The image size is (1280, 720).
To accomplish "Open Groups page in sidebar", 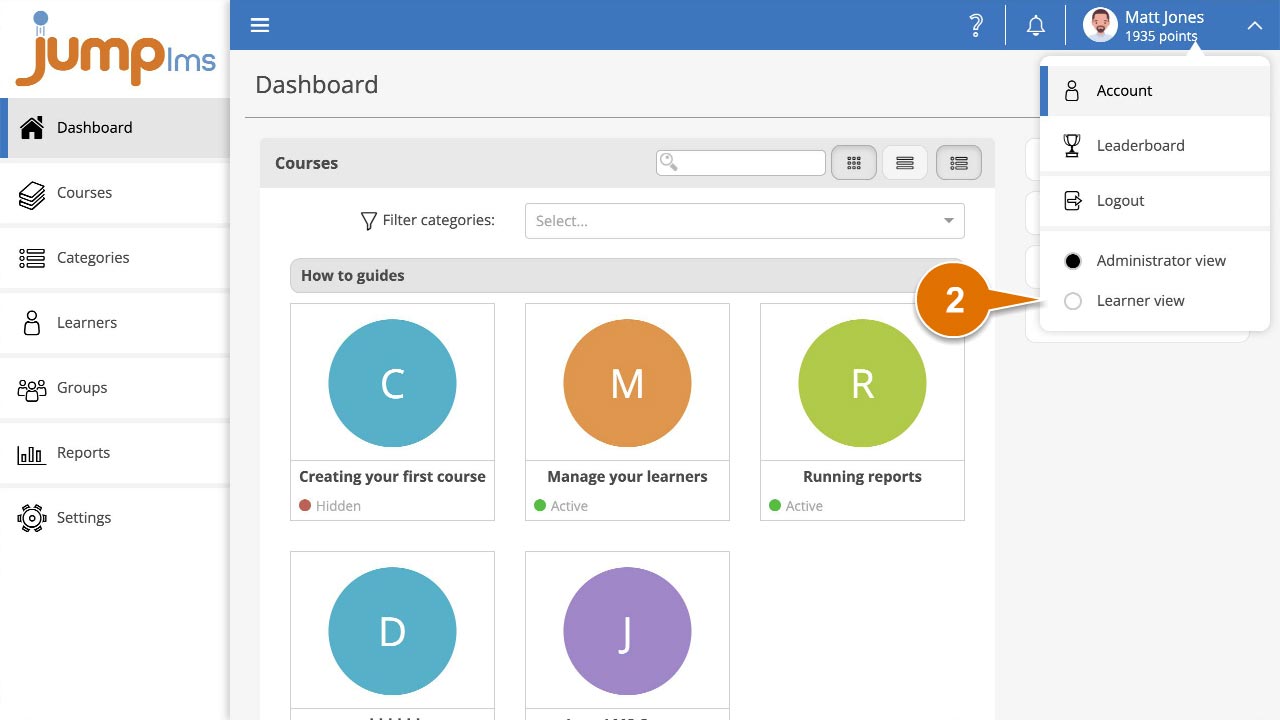I will click(x=115, y=388).
